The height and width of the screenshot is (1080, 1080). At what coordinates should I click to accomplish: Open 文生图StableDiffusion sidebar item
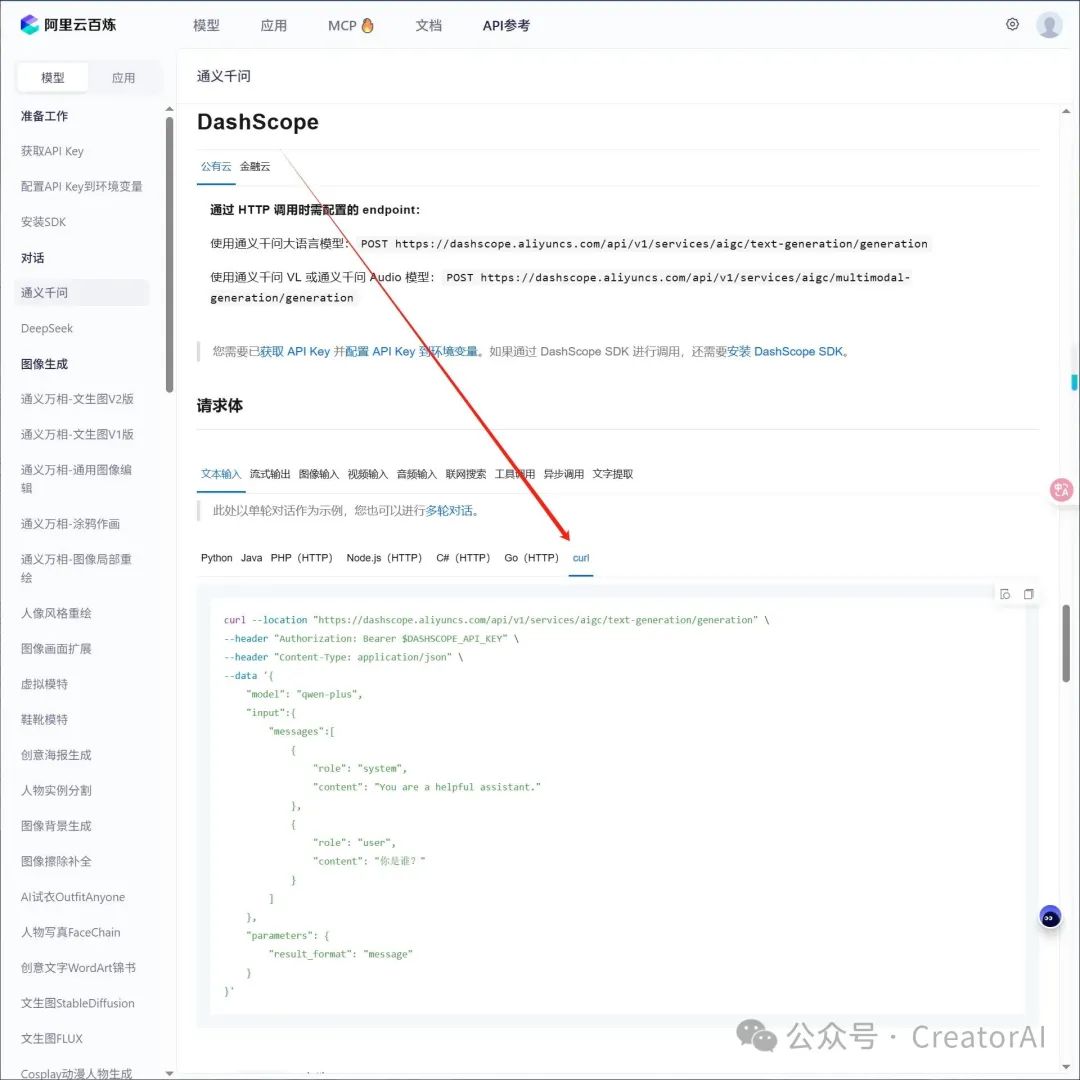78,1004
